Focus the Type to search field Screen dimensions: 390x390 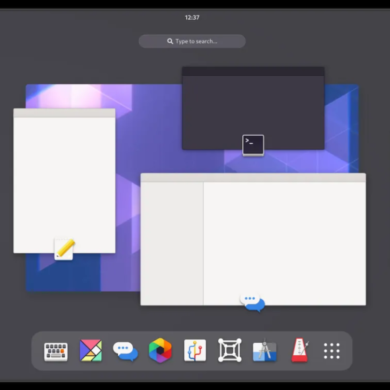(x=192, y=41)
